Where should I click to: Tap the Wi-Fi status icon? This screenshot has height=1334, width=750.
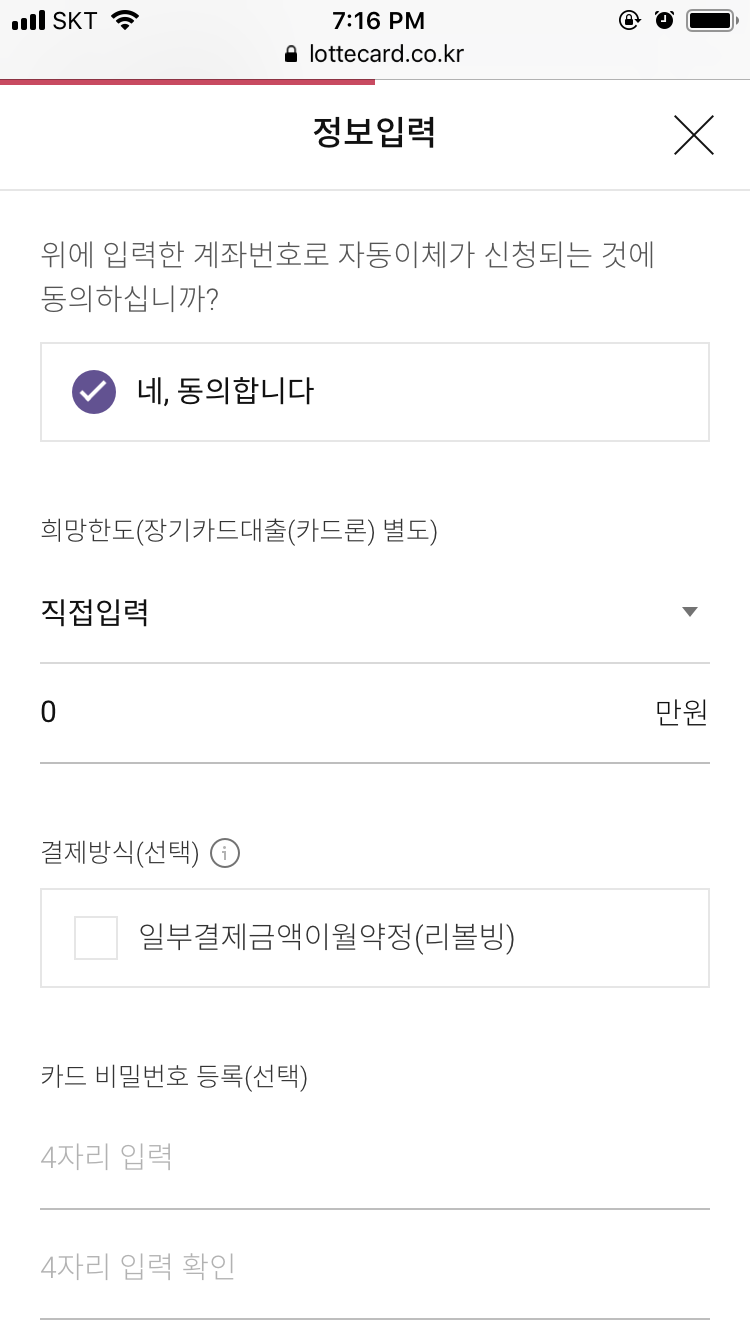click(125, 20)
